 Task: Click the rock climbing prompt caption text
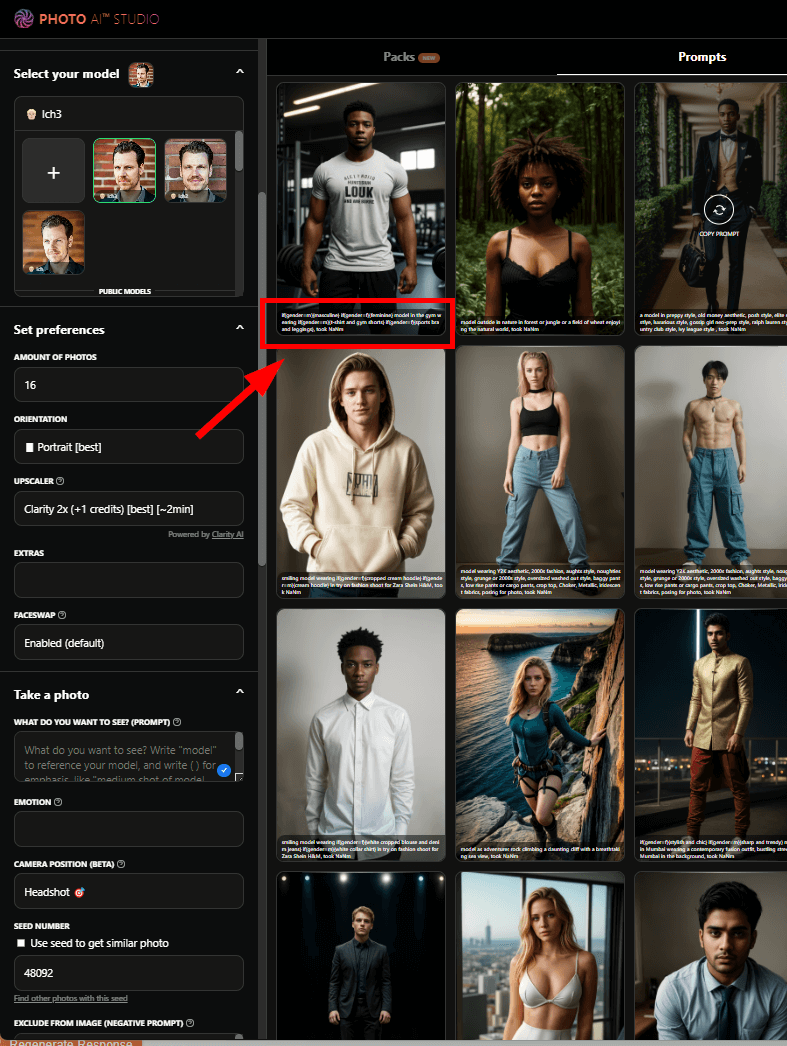coord(540,853)
